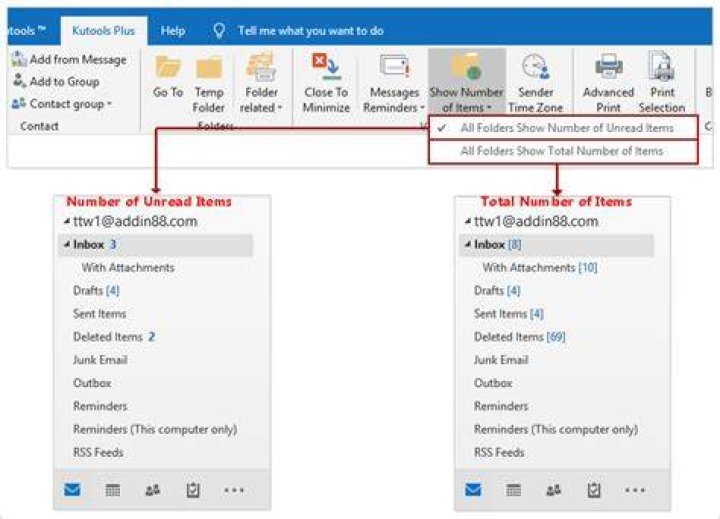This screenshot has height=519, width=720.
Task: Collapse ttw1@addin88.com account in total pane
Action: (x=468, y=221)
